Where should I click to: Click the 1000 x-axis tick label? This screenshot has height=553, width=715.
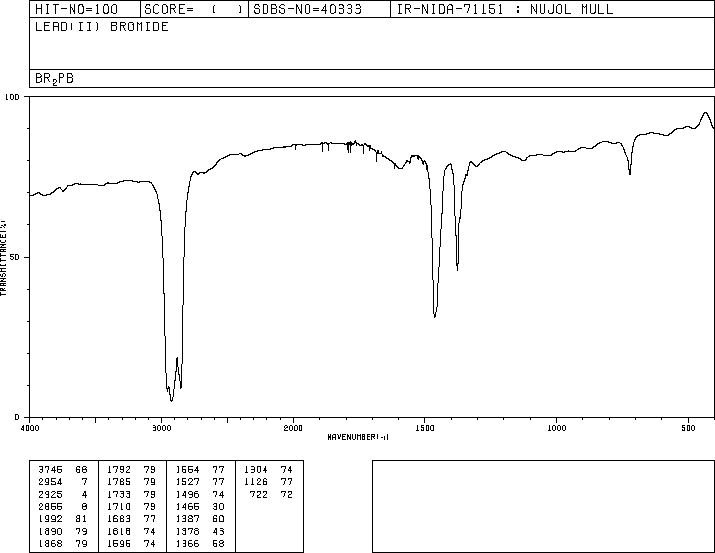pyautogui.click(x=556, y=428)
